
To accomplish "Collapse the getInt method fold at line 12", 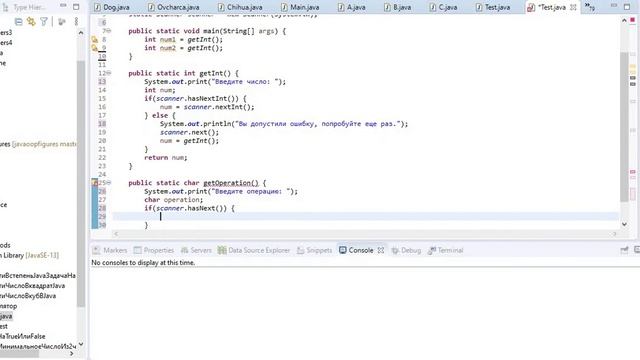I will coord(109,73).
